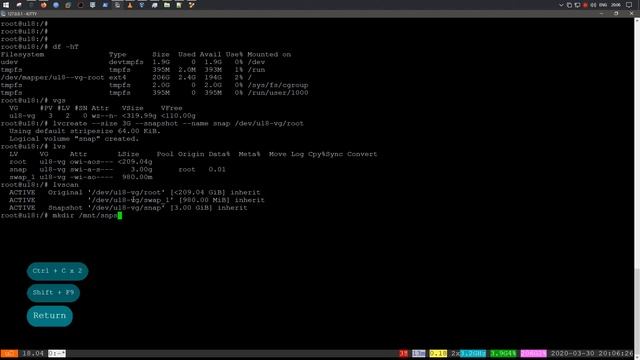Open the Dropbox taskbar icon

(142, 5)
